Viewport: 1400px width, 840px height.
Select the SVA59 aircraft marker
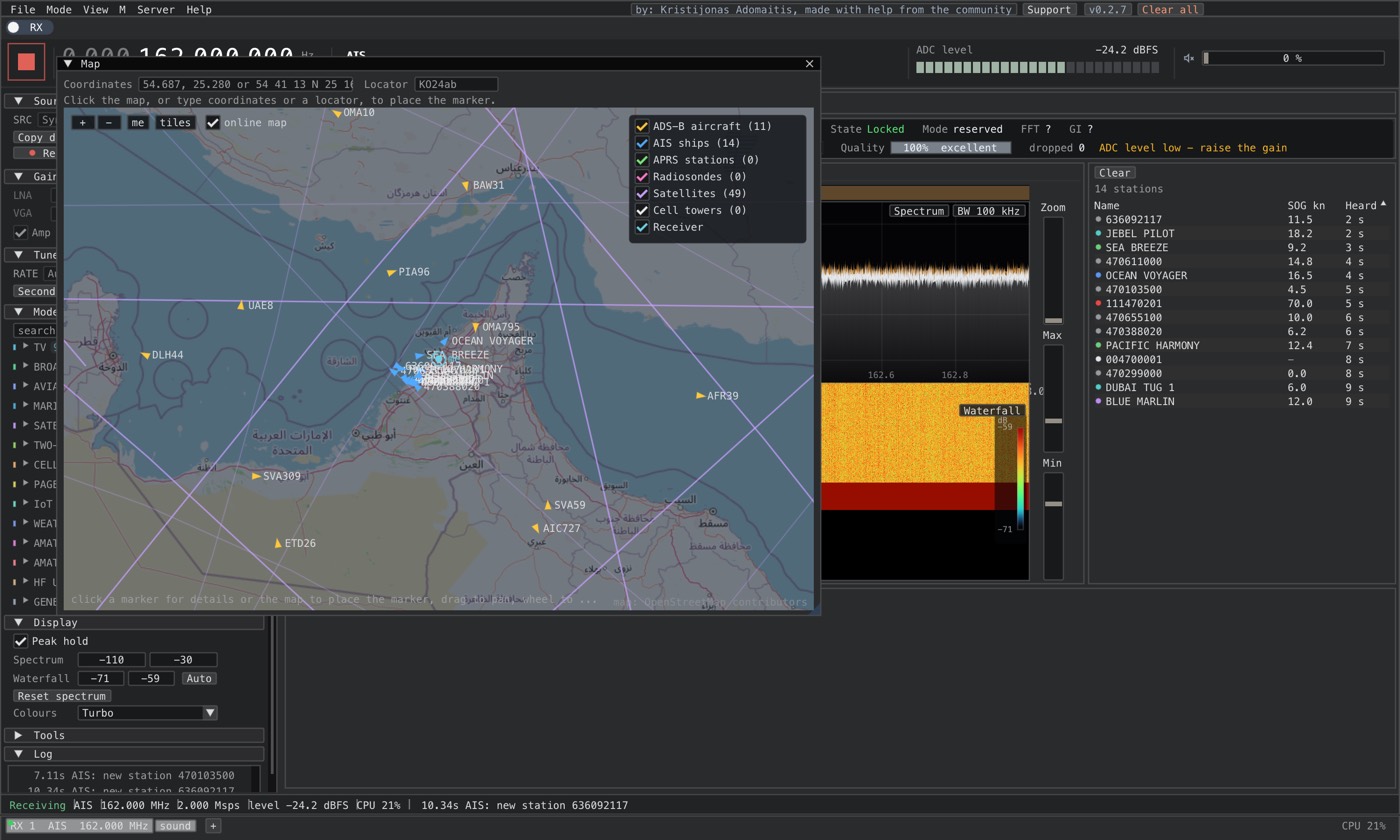tap(547, 505)
